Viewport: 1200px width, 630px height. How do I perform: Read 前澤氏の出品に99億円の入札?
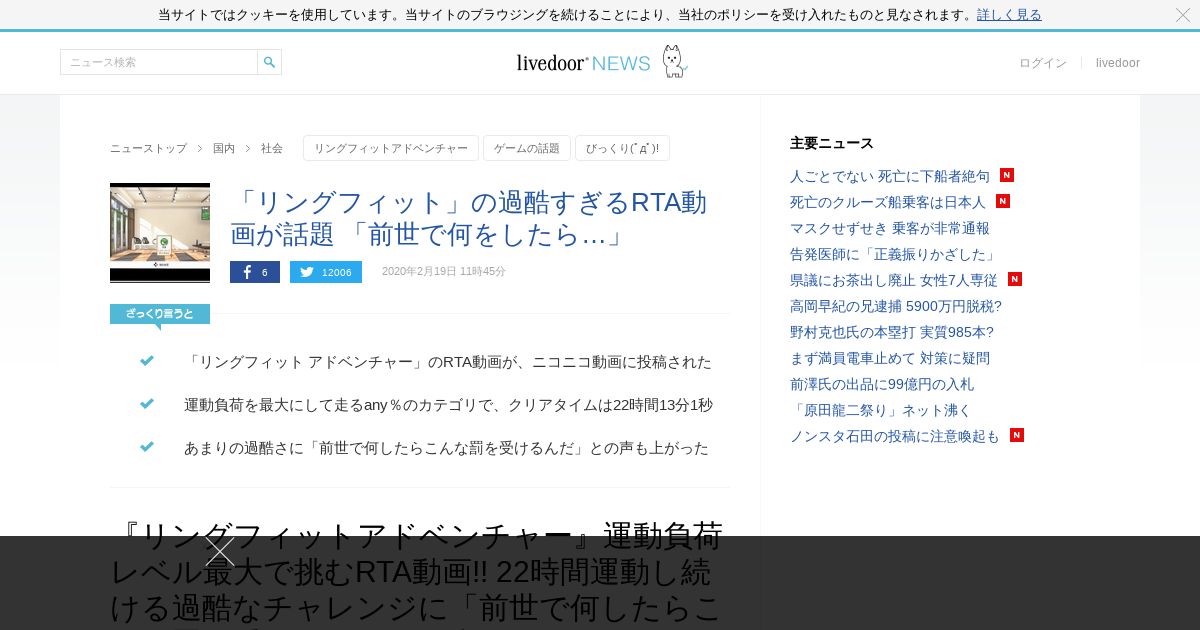[882, 384]
